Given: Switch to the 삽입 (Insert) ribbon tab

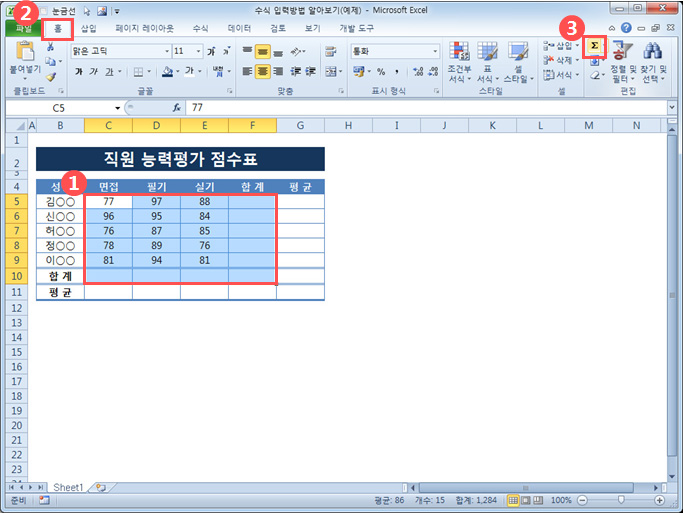Looking at the screenshot, I should pos(89,29).
